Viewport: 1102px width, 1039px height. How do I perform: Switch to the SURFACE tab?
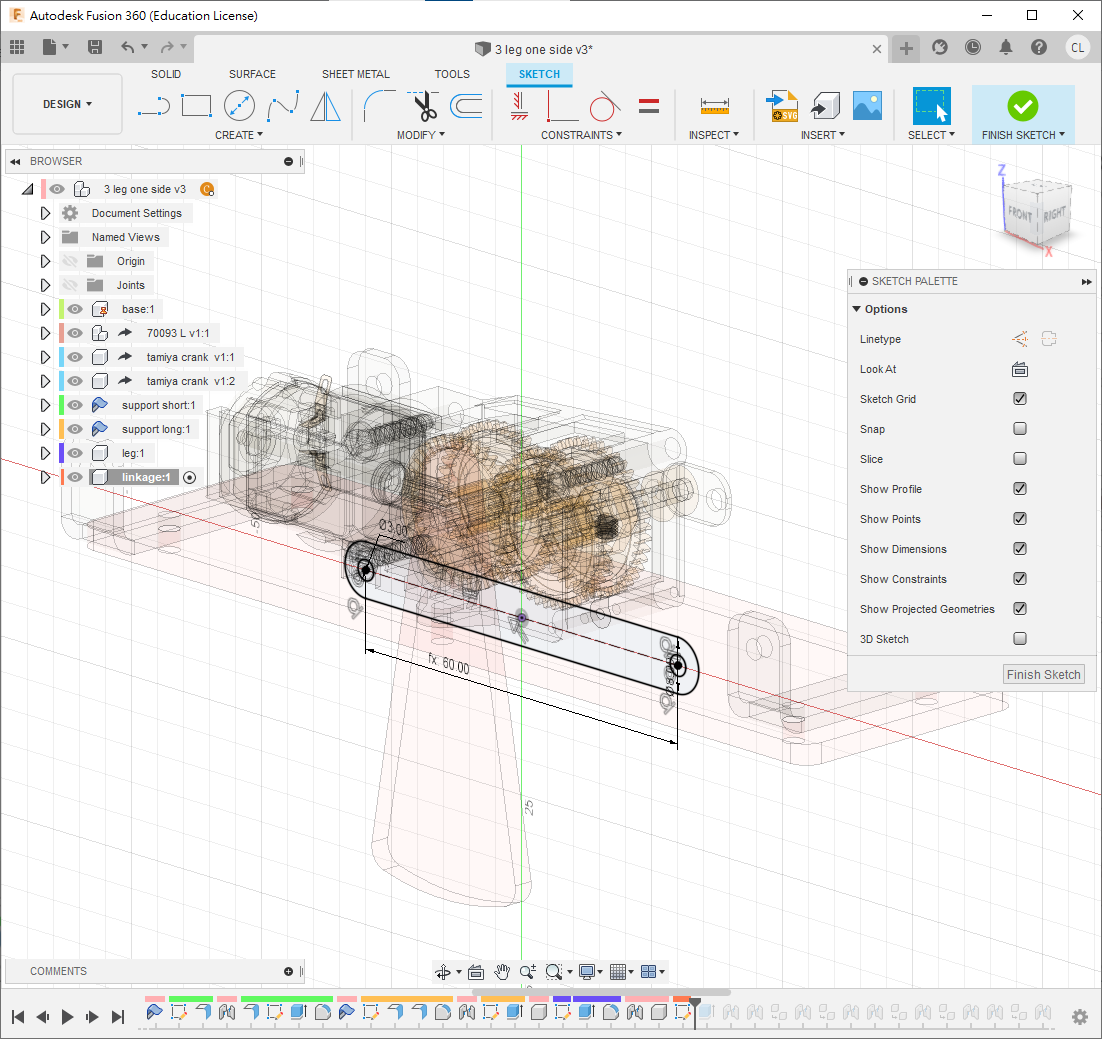pyautogui.click(x=252, y=74)
